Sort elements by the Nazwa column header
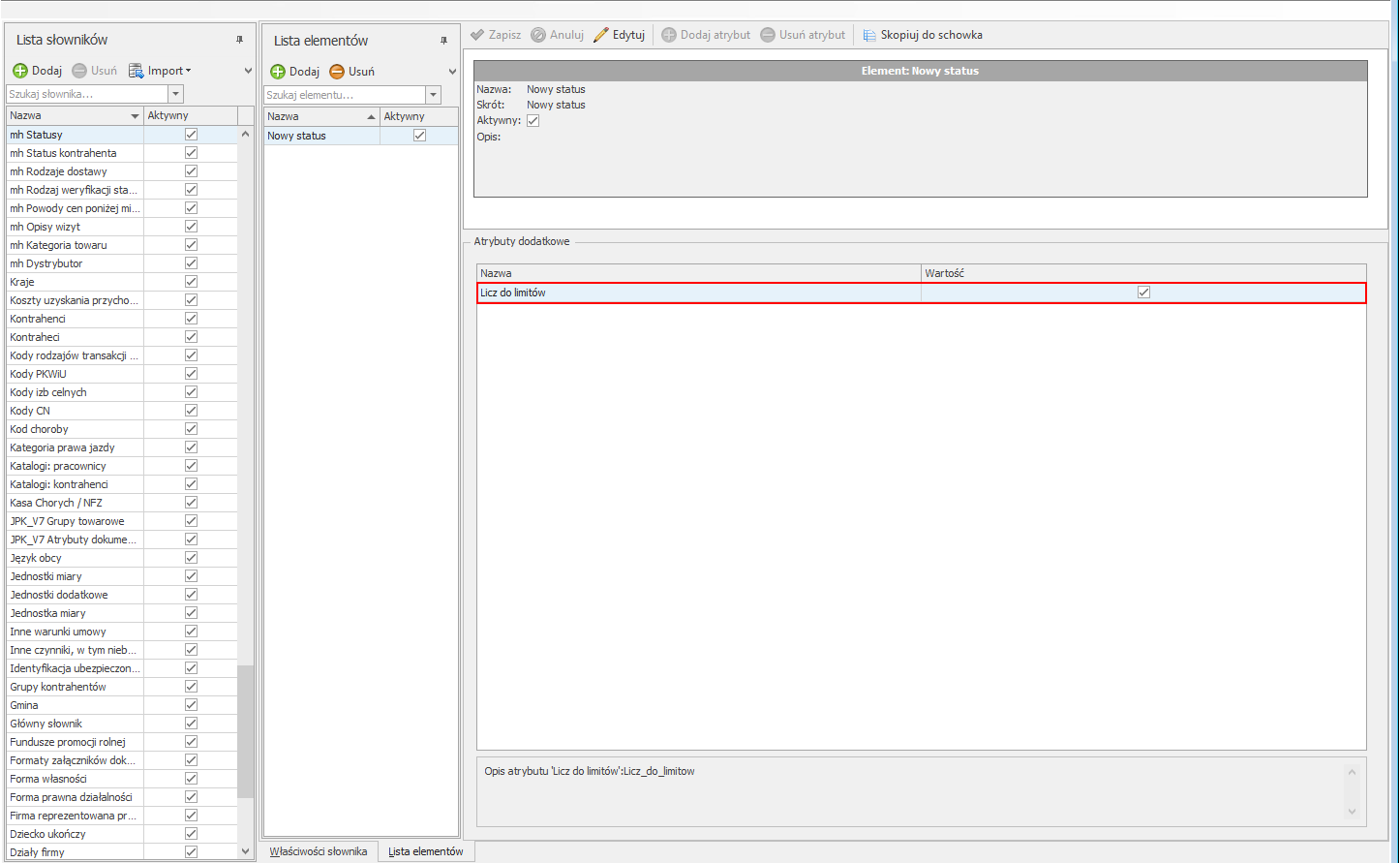This screenshot has height=863, width=1400. click(320, 116)
